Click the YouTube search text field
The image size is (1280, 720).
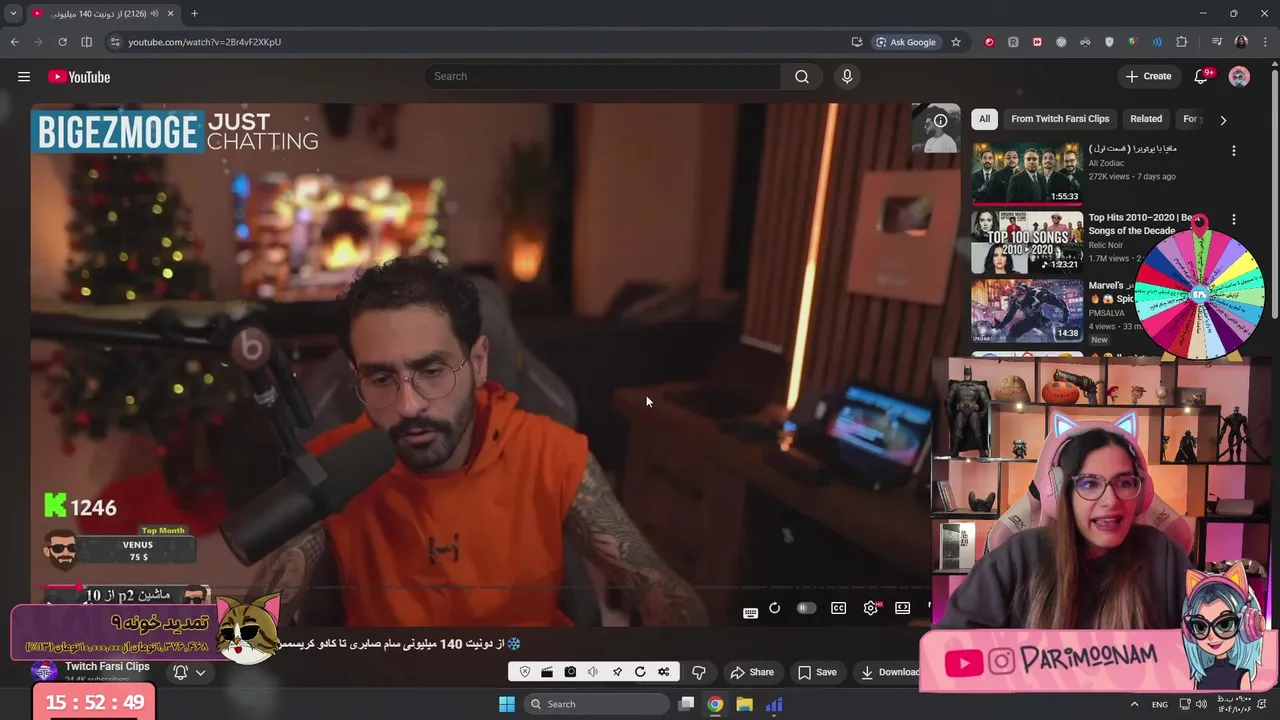[x=604, y=76]
